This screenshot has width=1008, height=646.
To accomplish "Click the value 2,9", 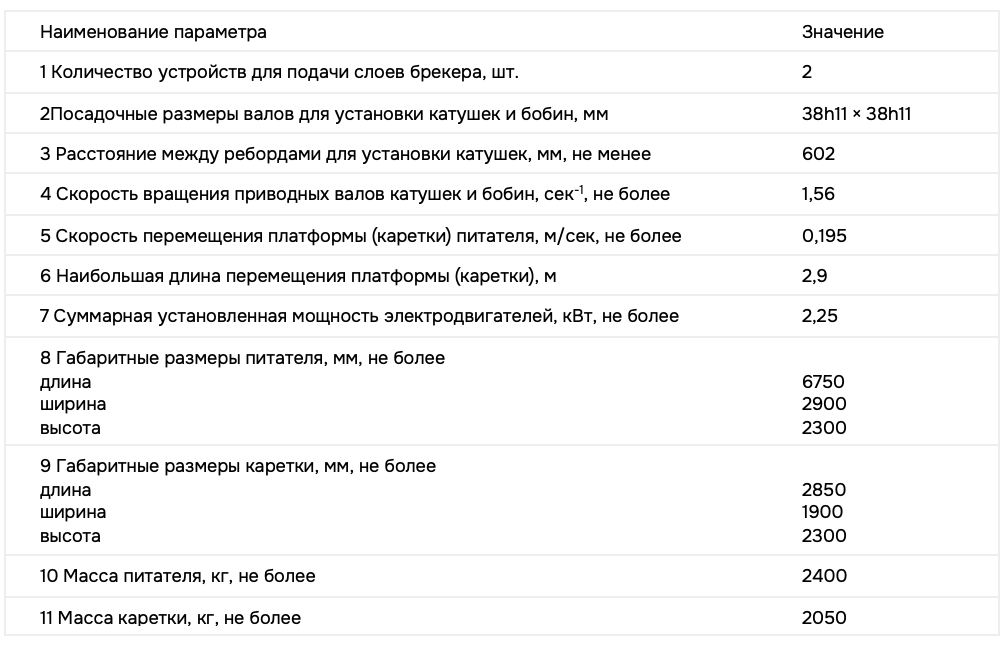I will point(814,276).
